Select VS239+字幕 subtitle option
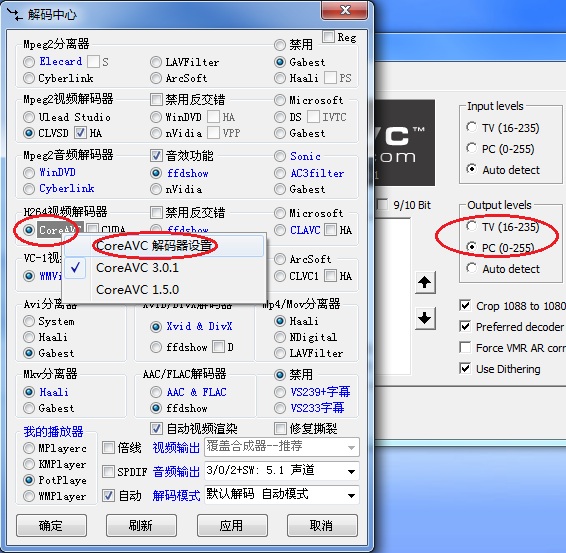Image resolution: width=566 pixels, height=553 pixels. 280,392
